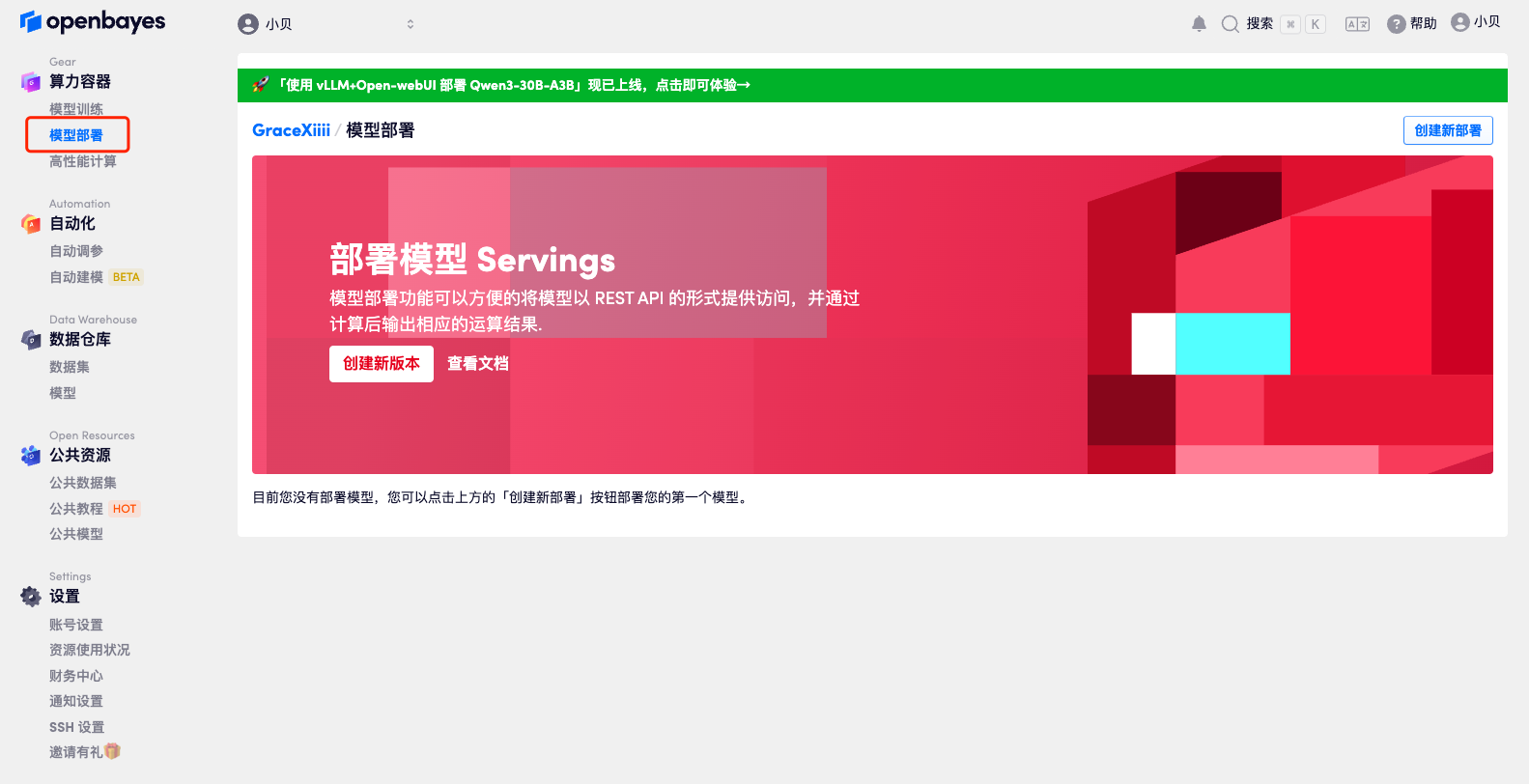Click the GraceXiiii breadcrumb link
1529x784 pixels.
tap(291, 130)
